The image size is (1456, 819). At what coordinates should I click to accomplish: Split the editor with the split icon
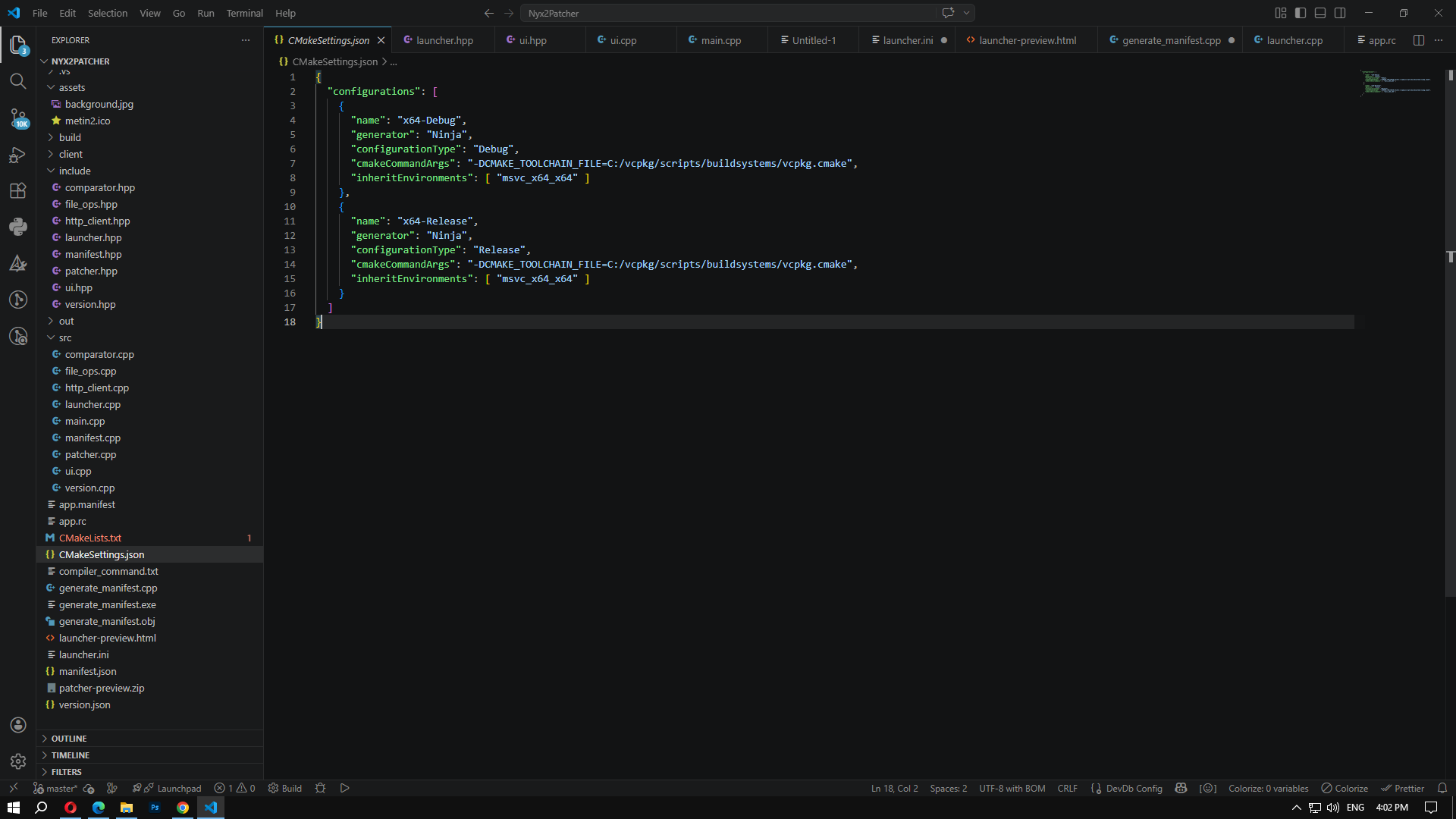pyautogui.click(x=1418, y=40)
